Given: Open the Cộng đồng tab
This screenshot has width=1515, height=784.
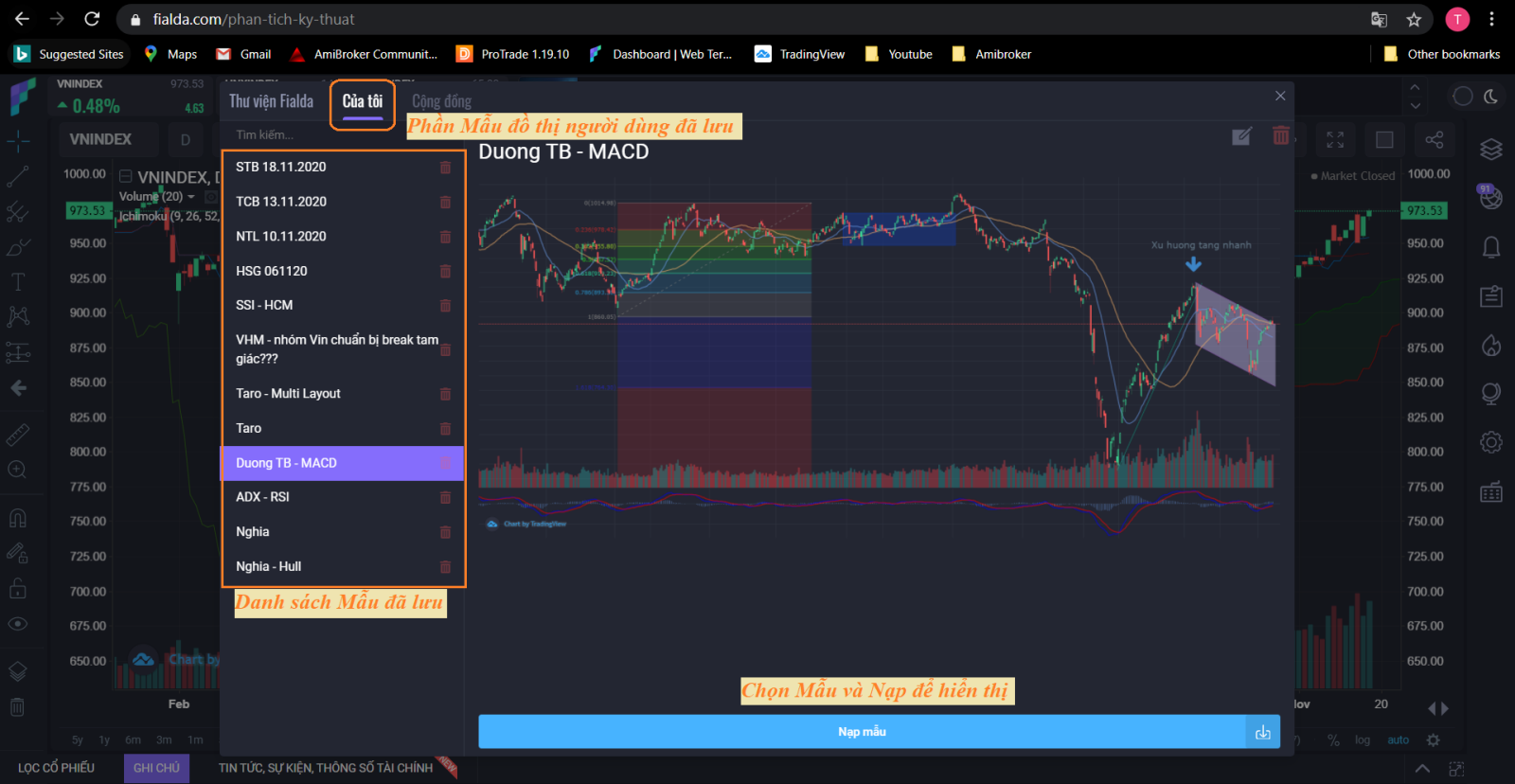Looking at the screenshot, I should point(441,101).
